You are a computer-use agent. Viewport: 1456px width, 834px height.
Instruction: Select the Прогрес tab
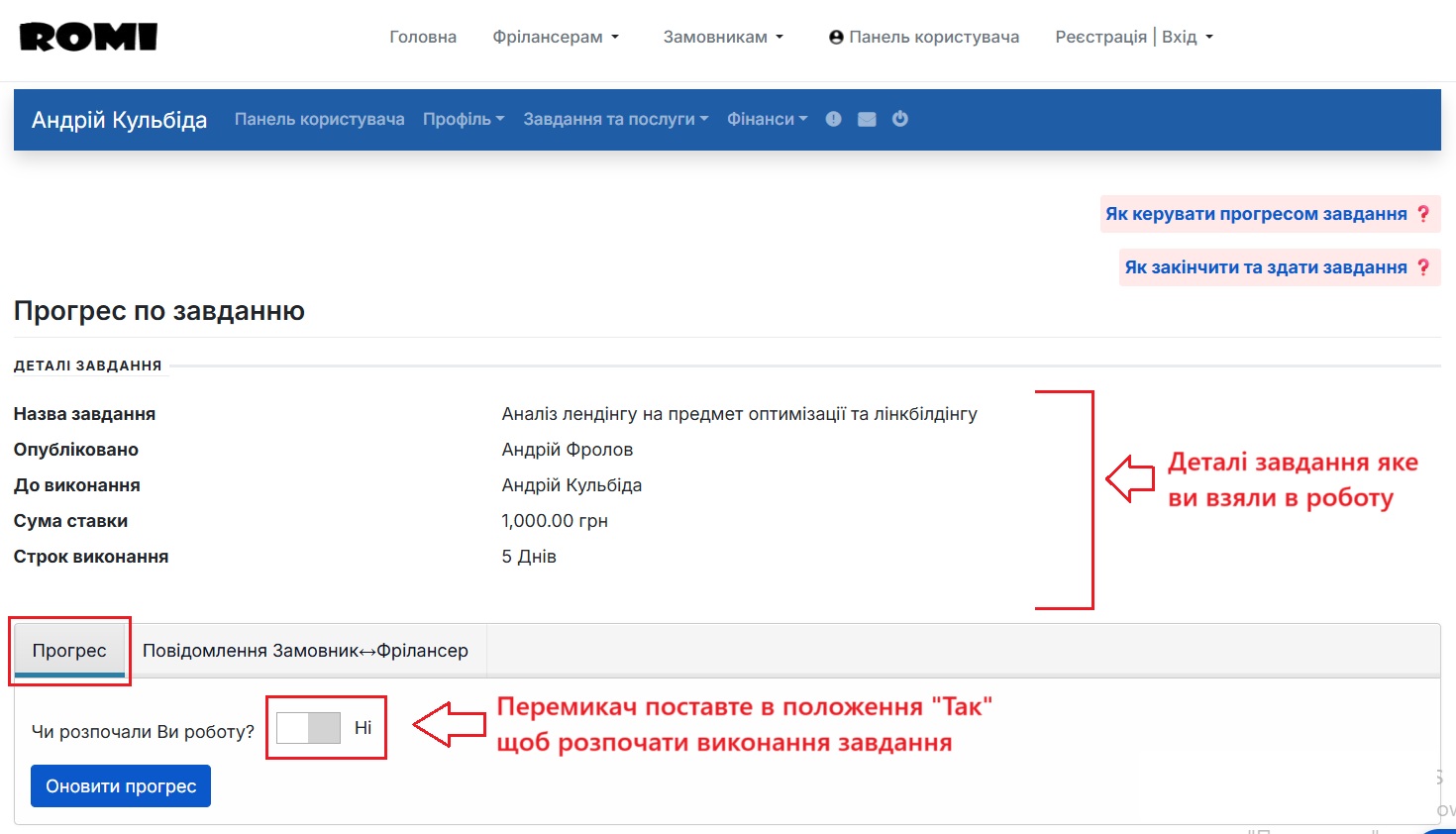click(69, 650)
